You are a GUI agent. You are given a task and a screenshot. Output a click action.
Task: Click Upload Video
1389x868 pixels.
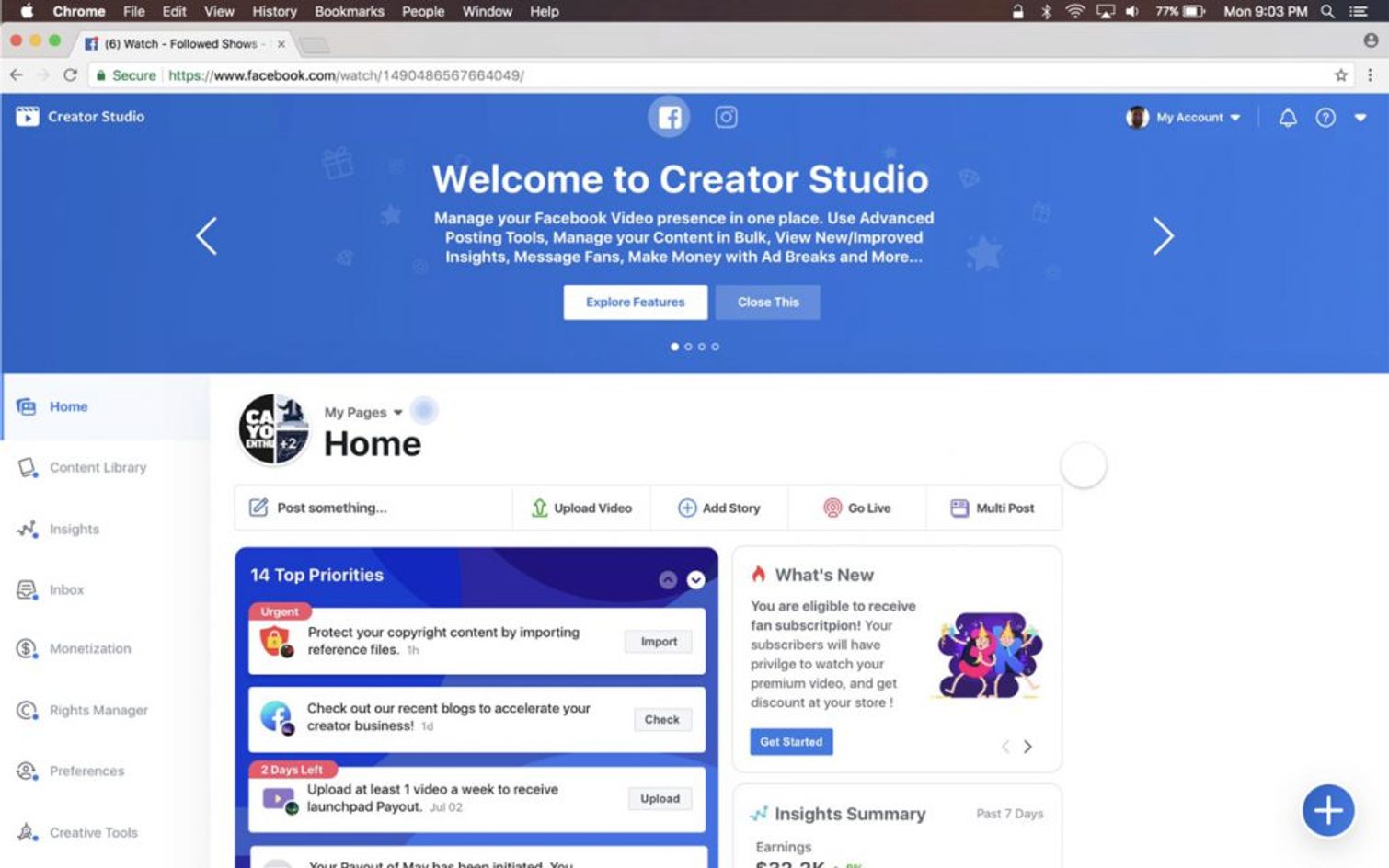pos(581,508)
